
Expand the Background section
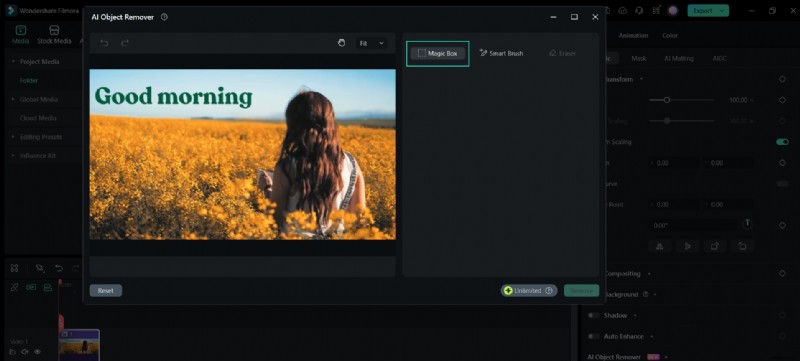coord(655,295)
